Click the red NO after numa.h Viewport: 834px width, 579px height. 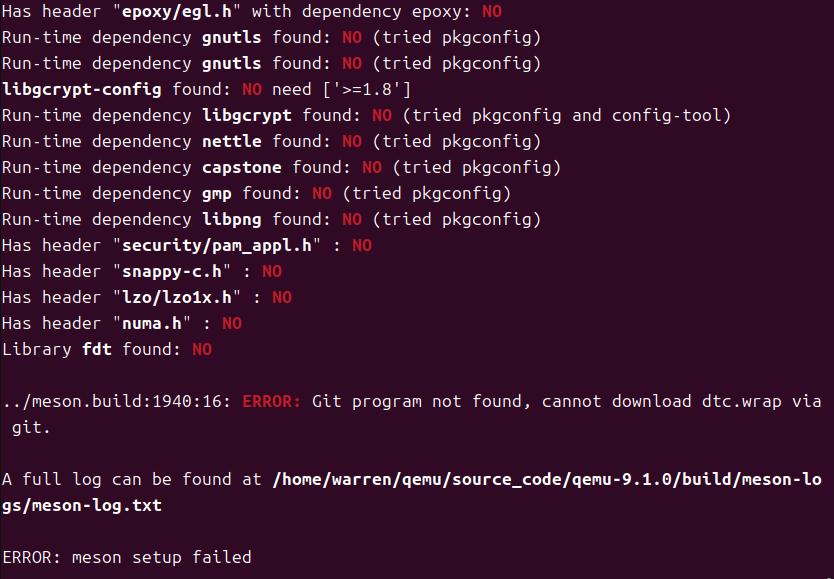(232, 323)
